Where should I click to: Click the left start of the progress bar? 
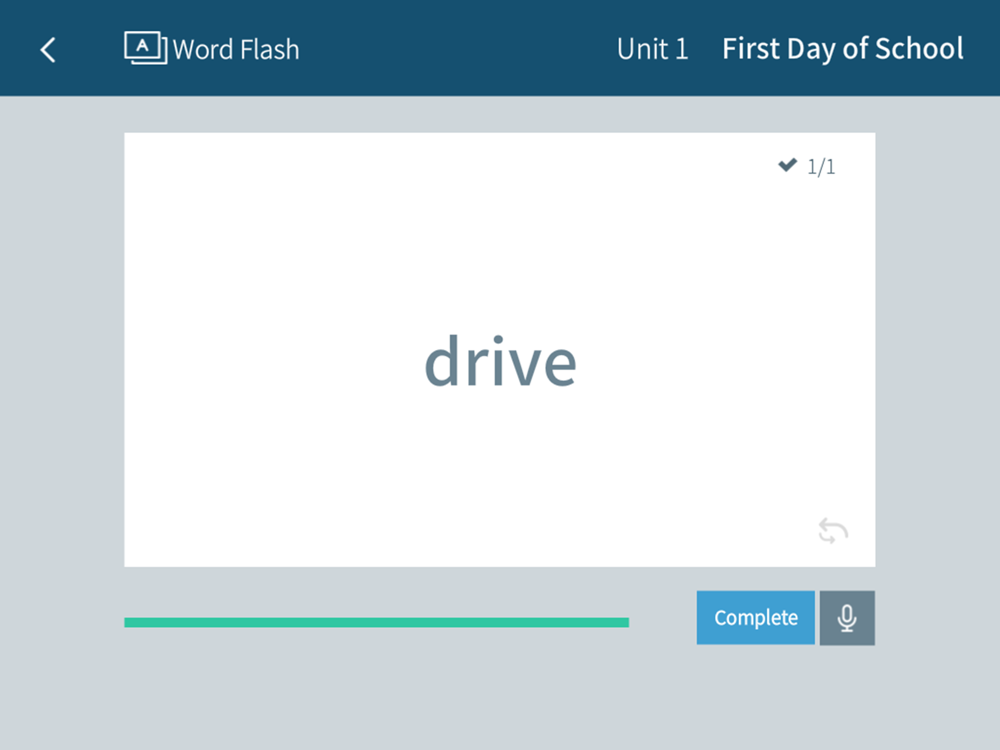pyautogui.click(x=128, y=622)
